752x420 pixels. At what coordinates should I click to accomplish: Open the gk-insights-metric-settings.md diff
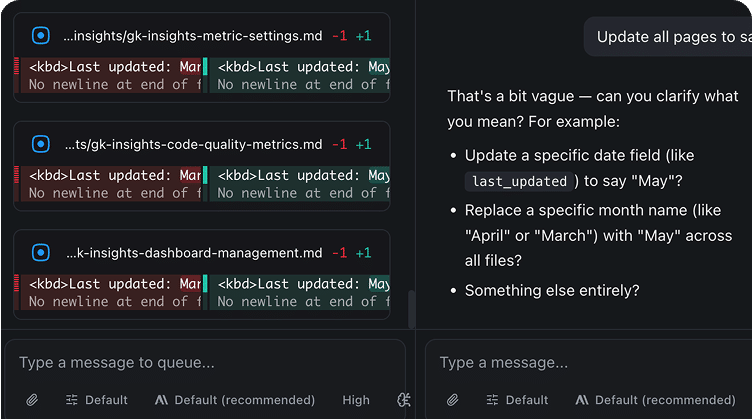tap(193, 36)
